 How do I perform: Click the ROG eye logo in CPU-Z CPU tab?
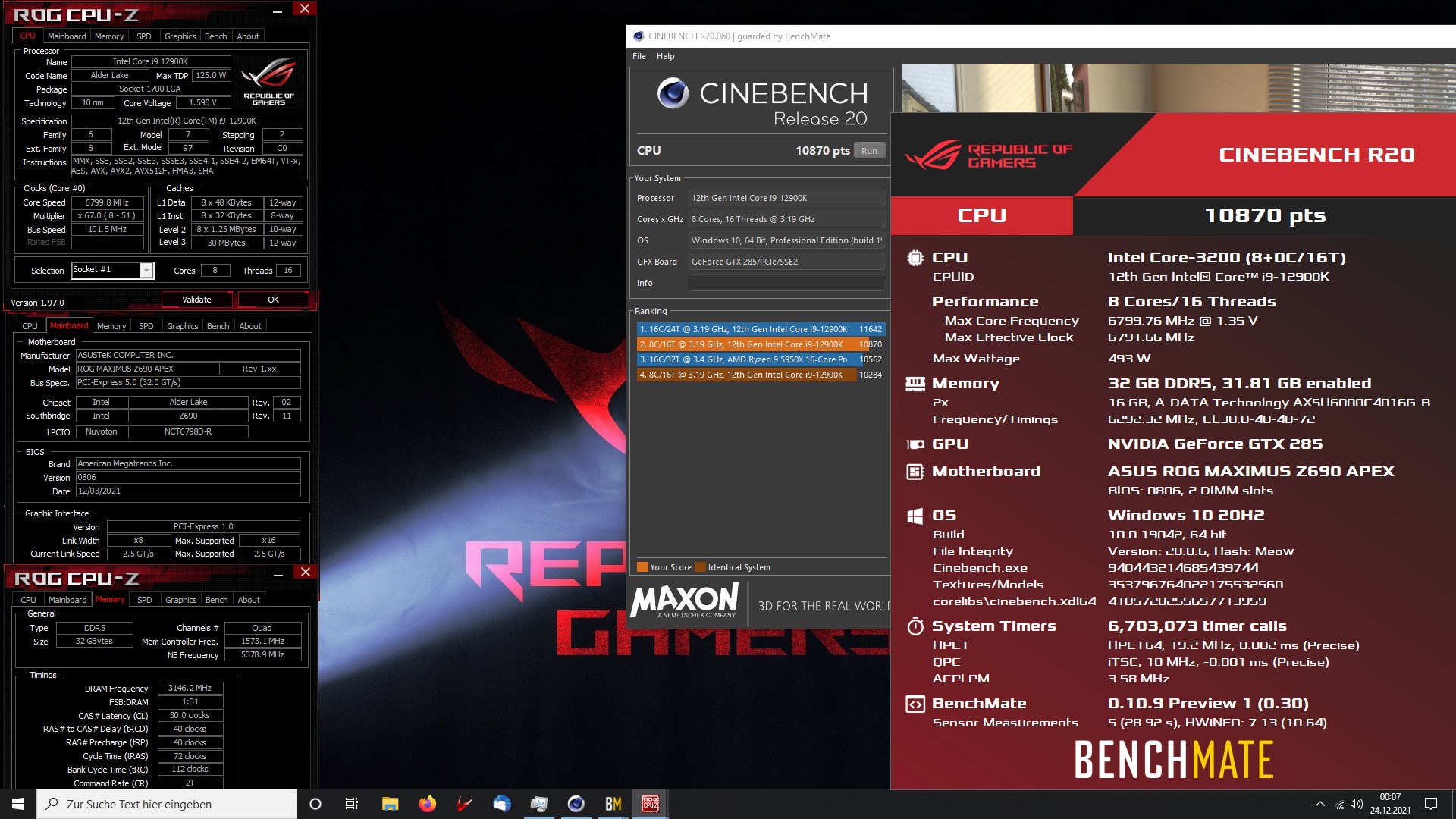point(268,81)
